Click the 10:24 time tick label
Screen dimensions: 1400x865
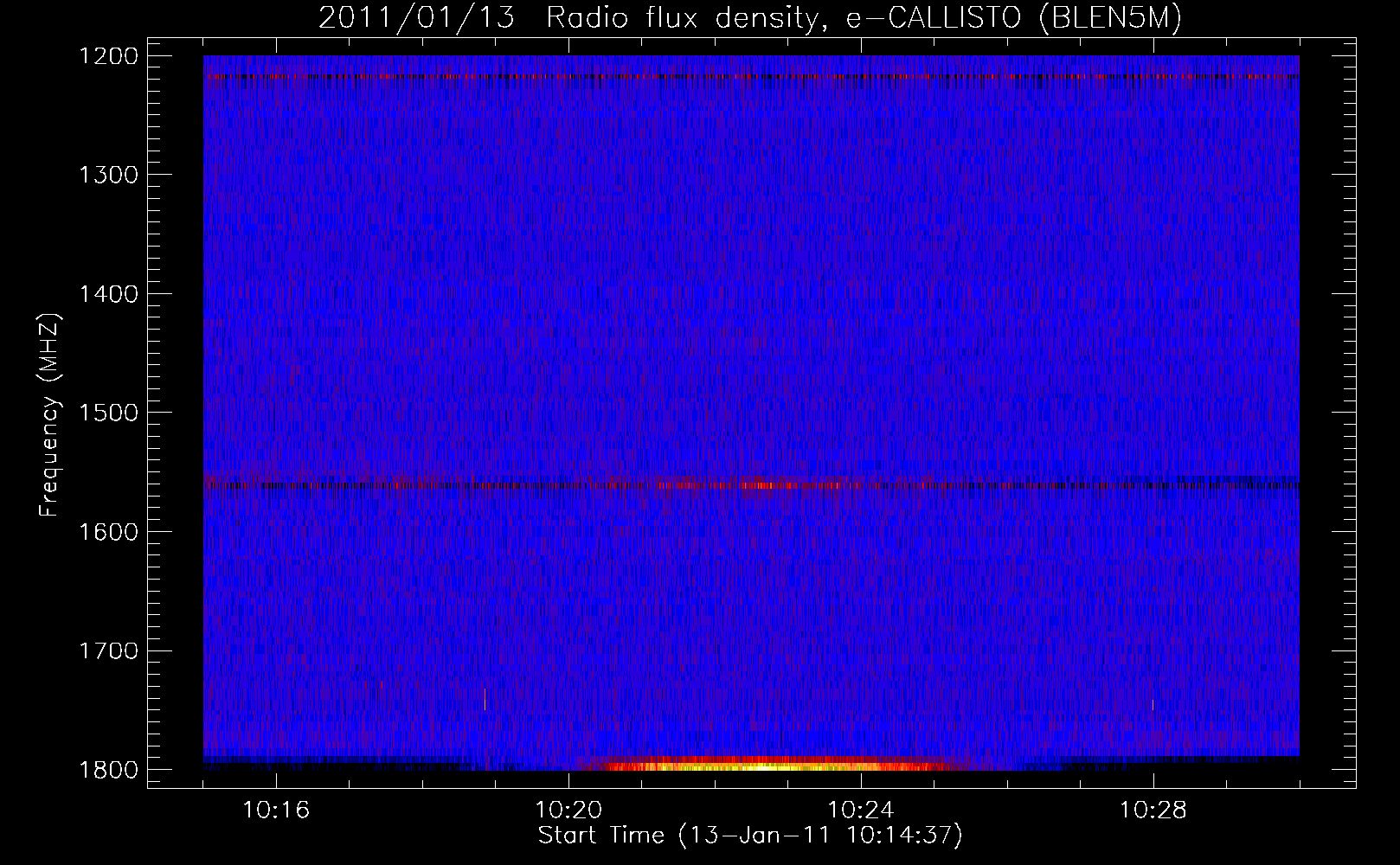coord(861,811)
